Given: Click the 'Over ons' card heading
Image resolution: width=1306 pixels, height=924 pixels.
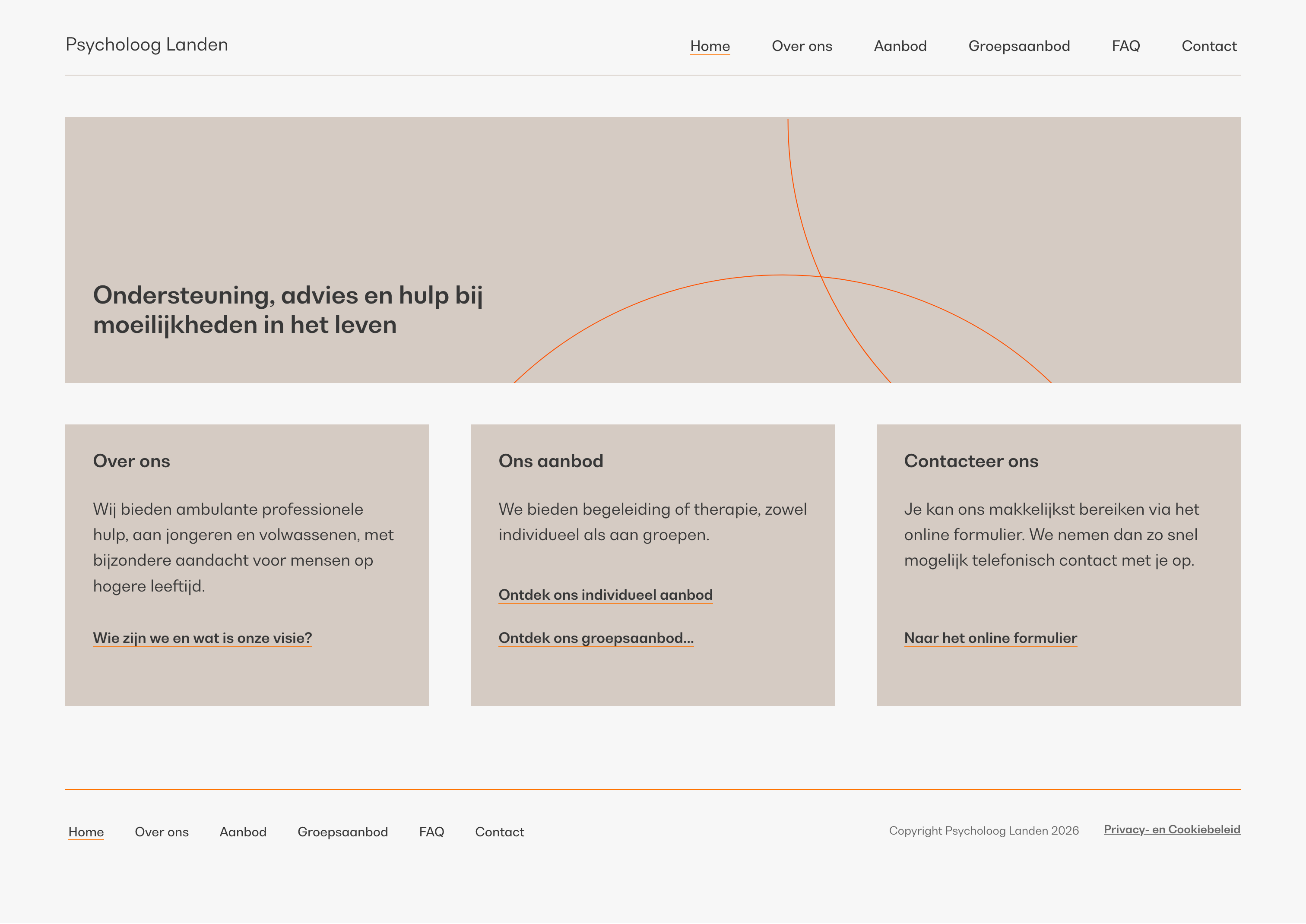Looking at the screenshot, I should (131, 461).
